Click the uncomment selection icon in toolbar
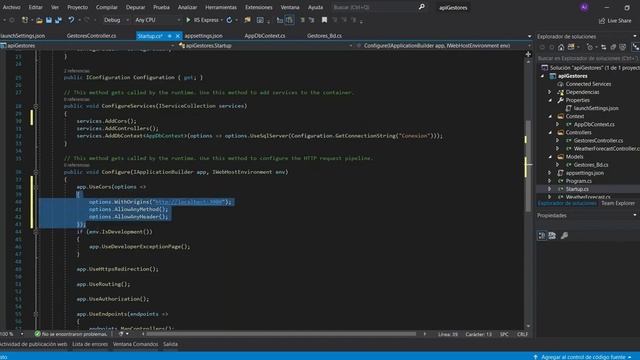640x360 pixels. [312, 20]
